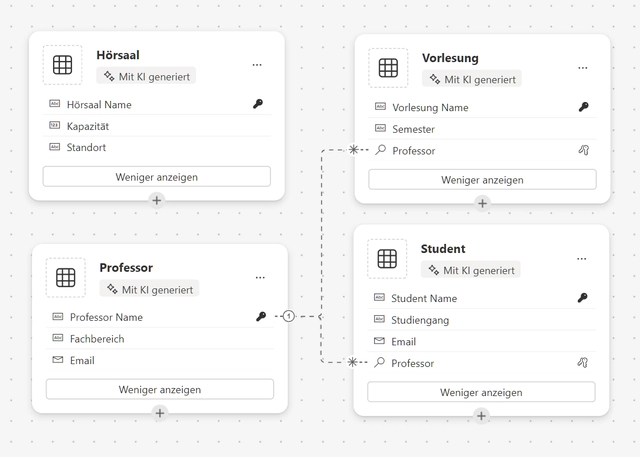Open the Professor table more options menu
Screen dimensions: 640x457
[260, 277]
